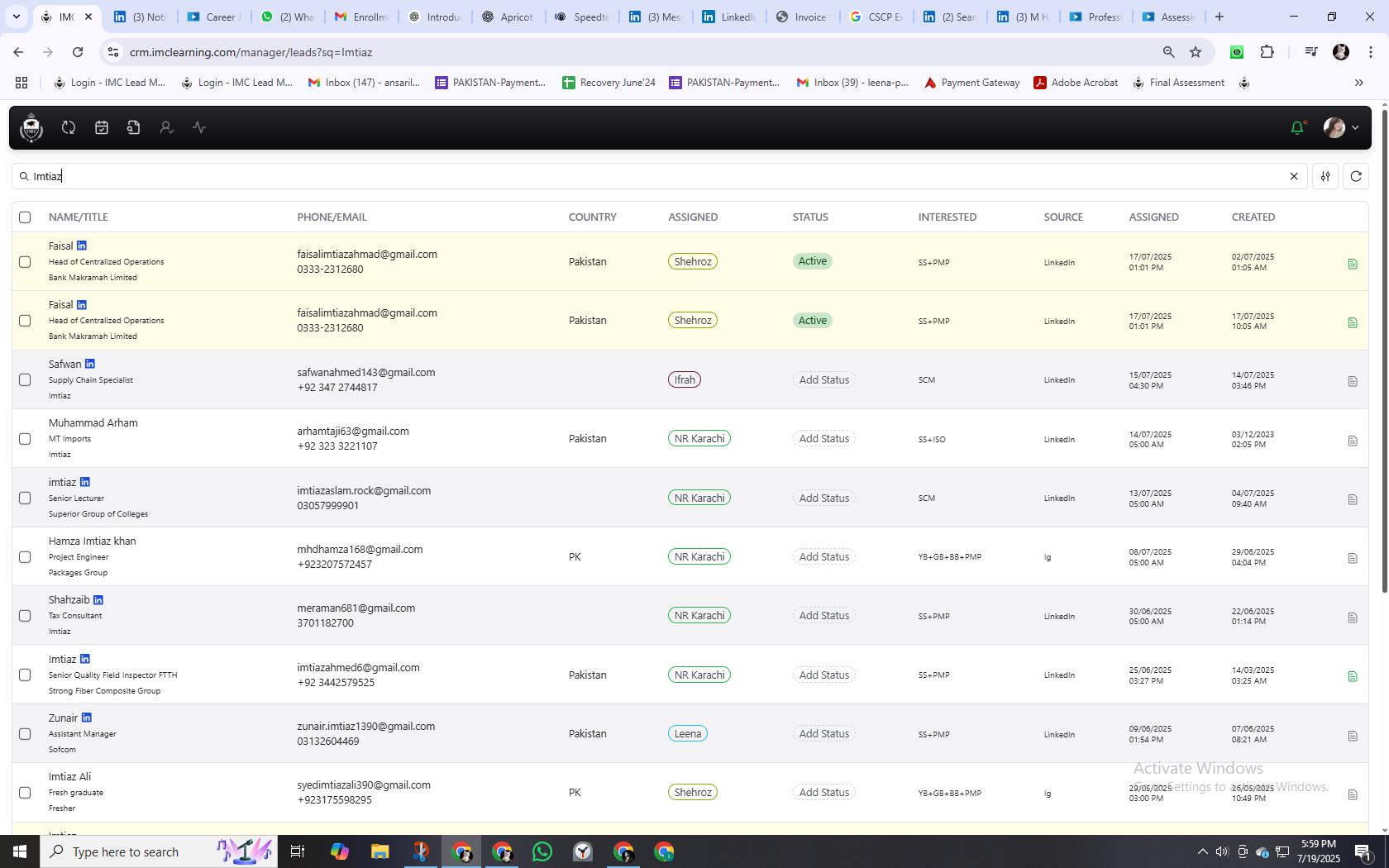
Task: Open Chrome tab search dropdown arrow
Action: [x=16, y=17]
